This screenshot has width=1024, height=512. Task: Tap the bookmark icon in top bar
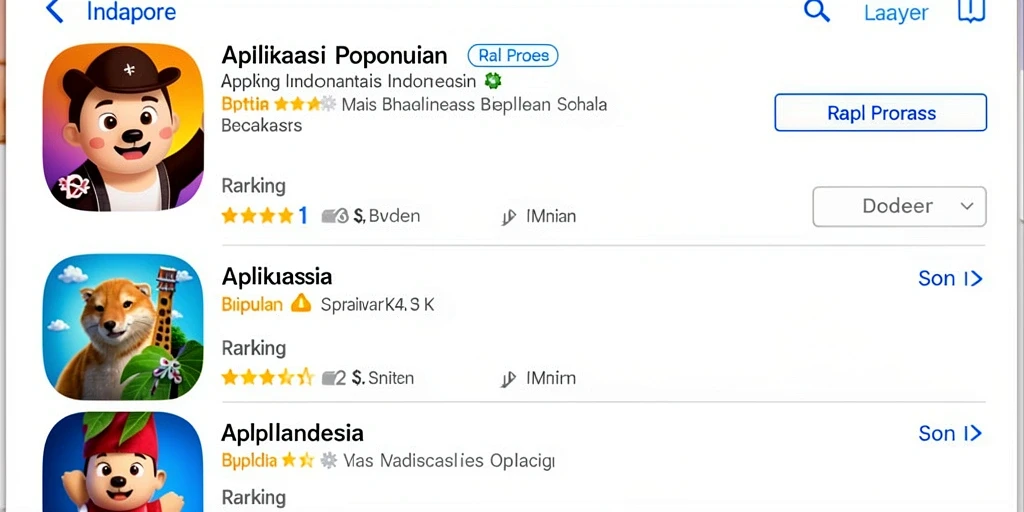(x=971, y=11)
